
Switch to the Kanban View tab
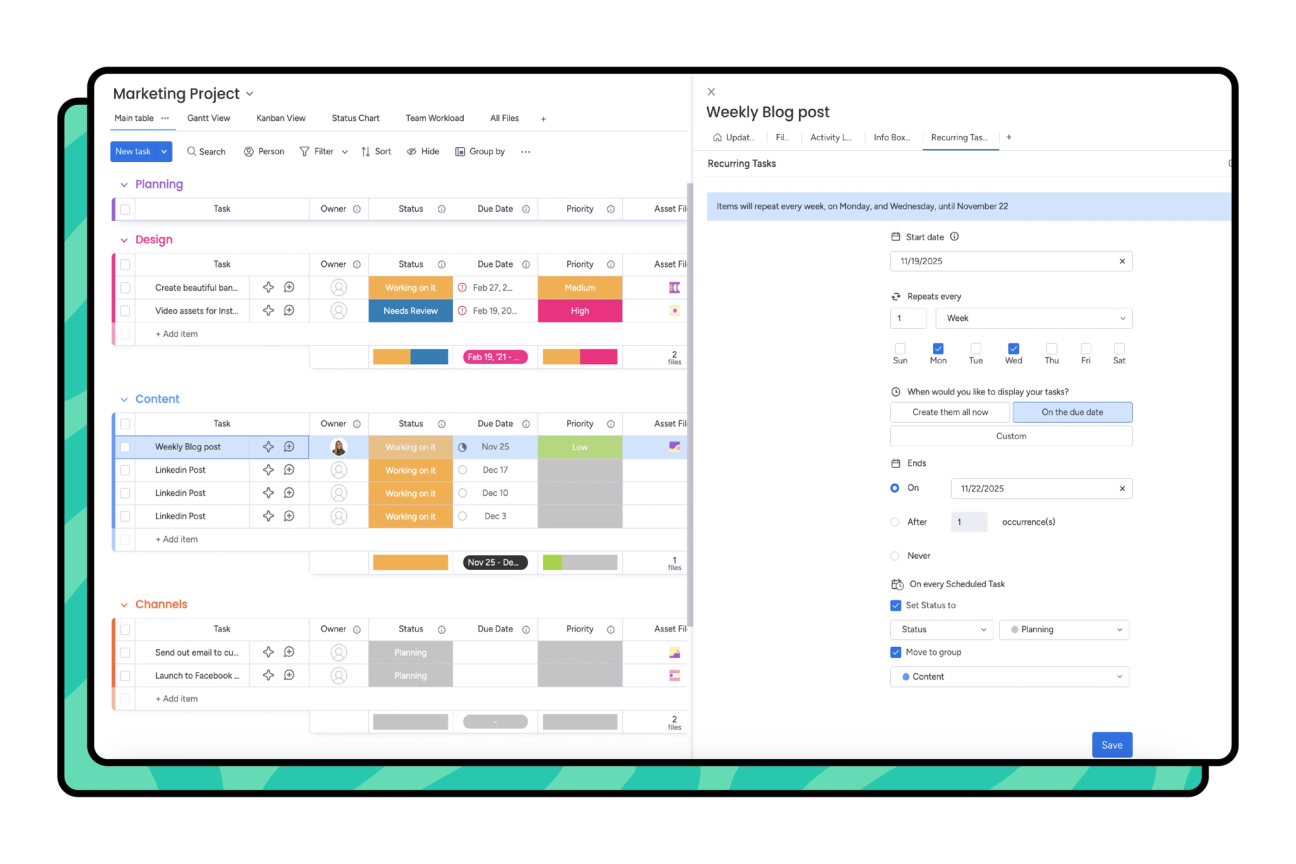280,117
